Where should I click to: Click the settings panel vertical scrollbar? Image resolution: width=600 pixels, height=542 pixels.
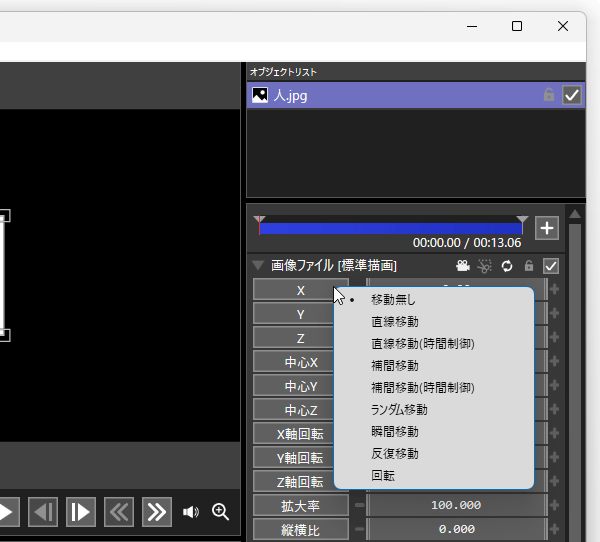[x=575, y=383]
